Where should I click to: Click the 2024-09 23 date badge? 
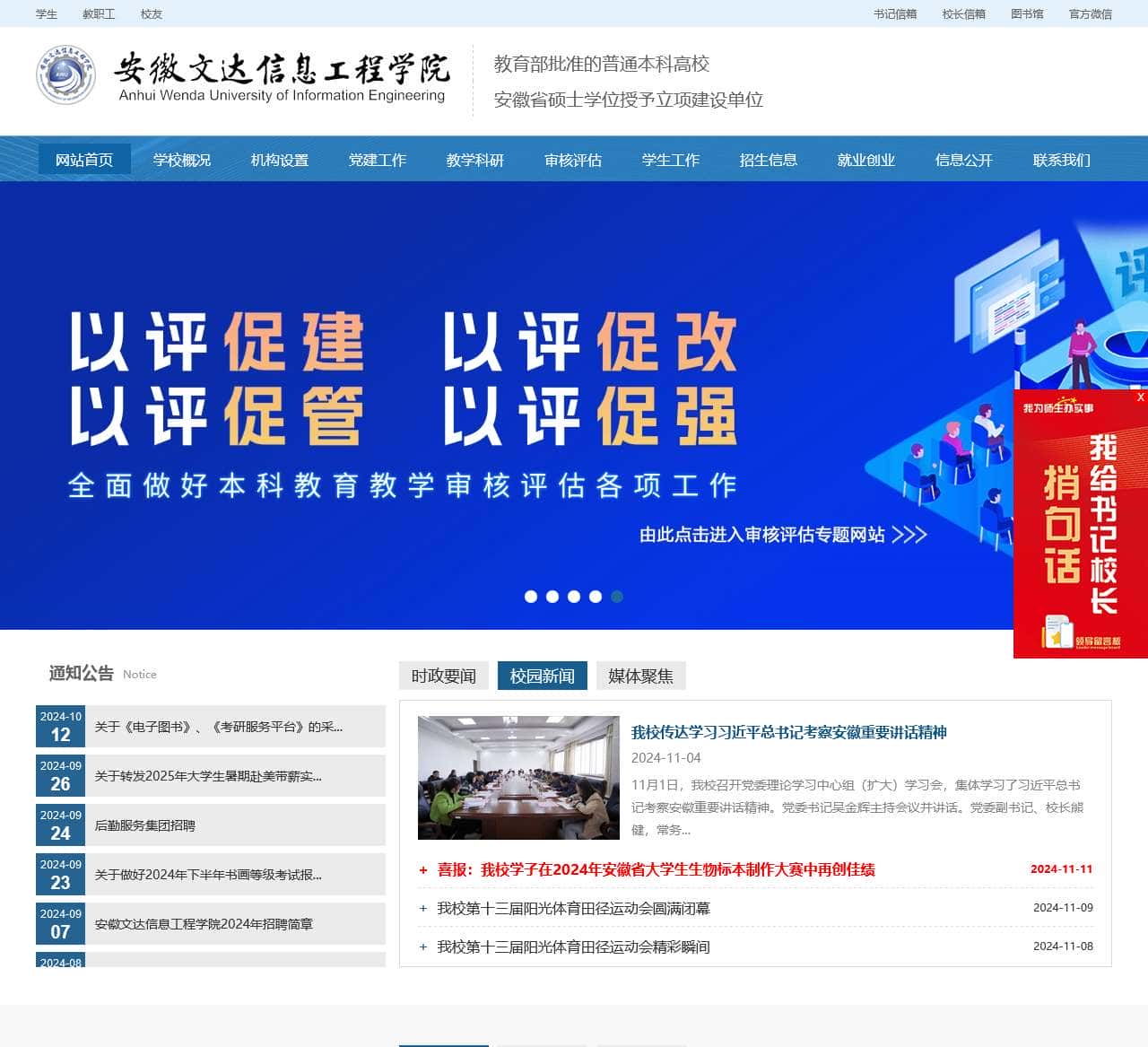[60, 875]
